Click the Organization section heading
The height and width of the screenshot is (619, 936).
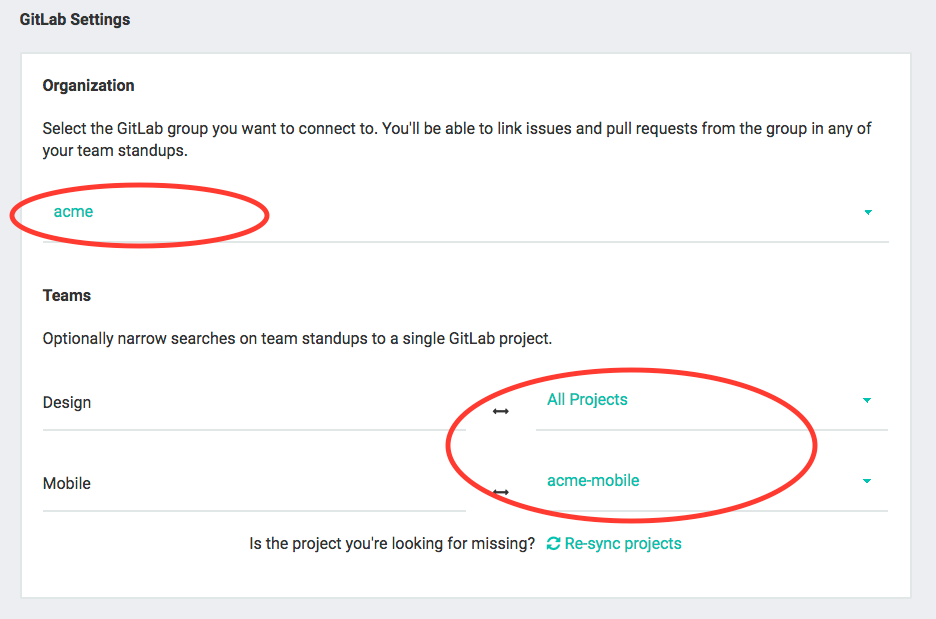[x=88, y=85]
